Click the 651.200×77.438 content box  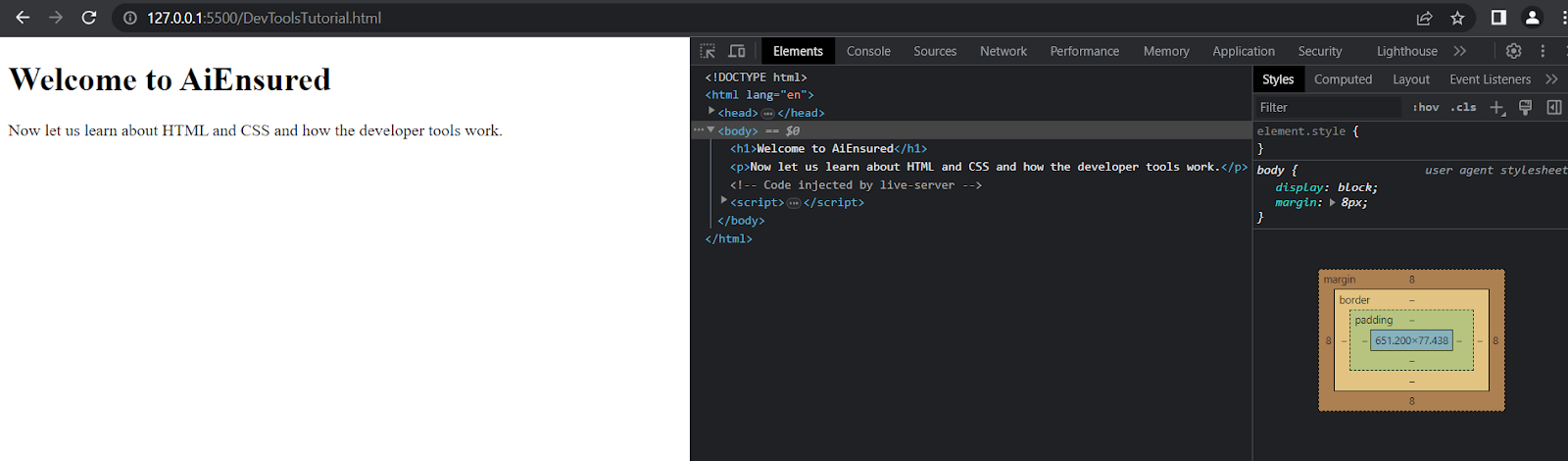point(1411,340)
